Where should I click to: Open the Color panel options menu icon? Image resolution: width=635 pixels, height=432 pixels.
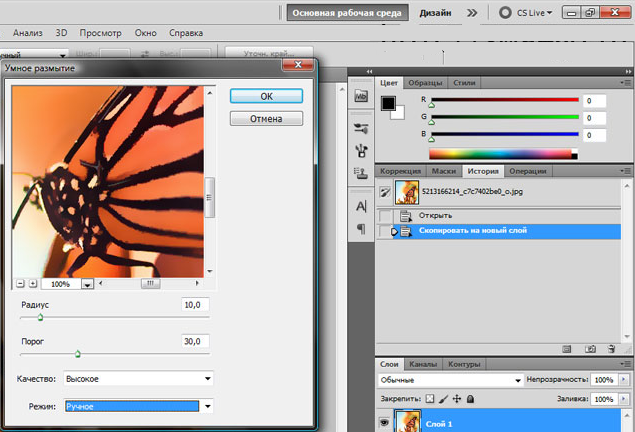(626, 83)
